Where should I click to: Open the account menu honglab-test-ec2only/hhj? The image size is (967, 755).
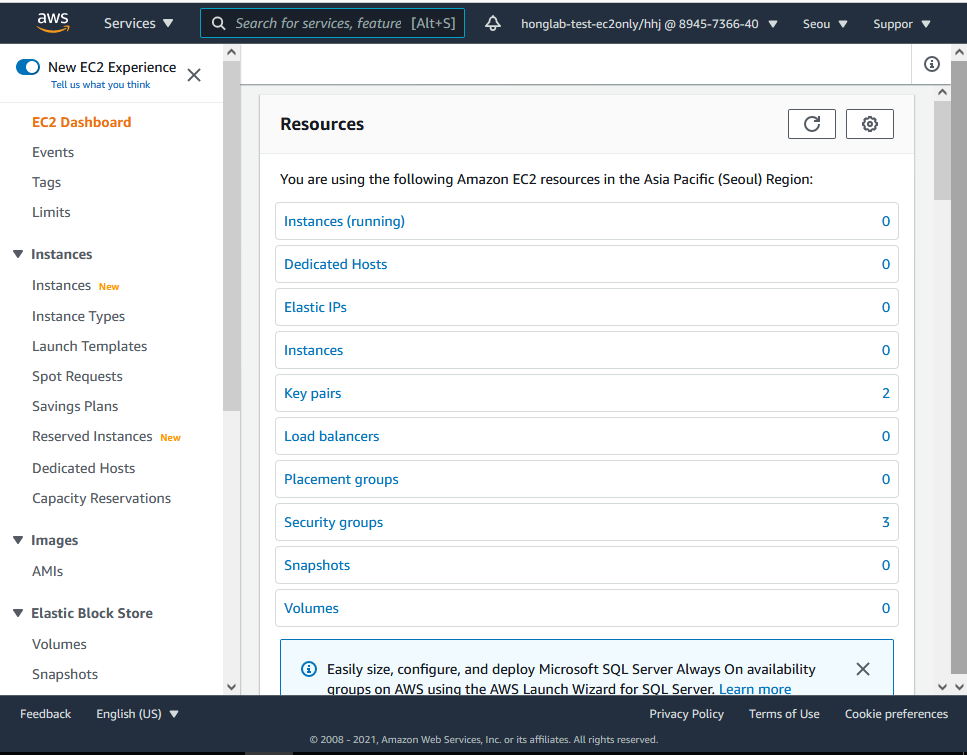click(649, 24)
